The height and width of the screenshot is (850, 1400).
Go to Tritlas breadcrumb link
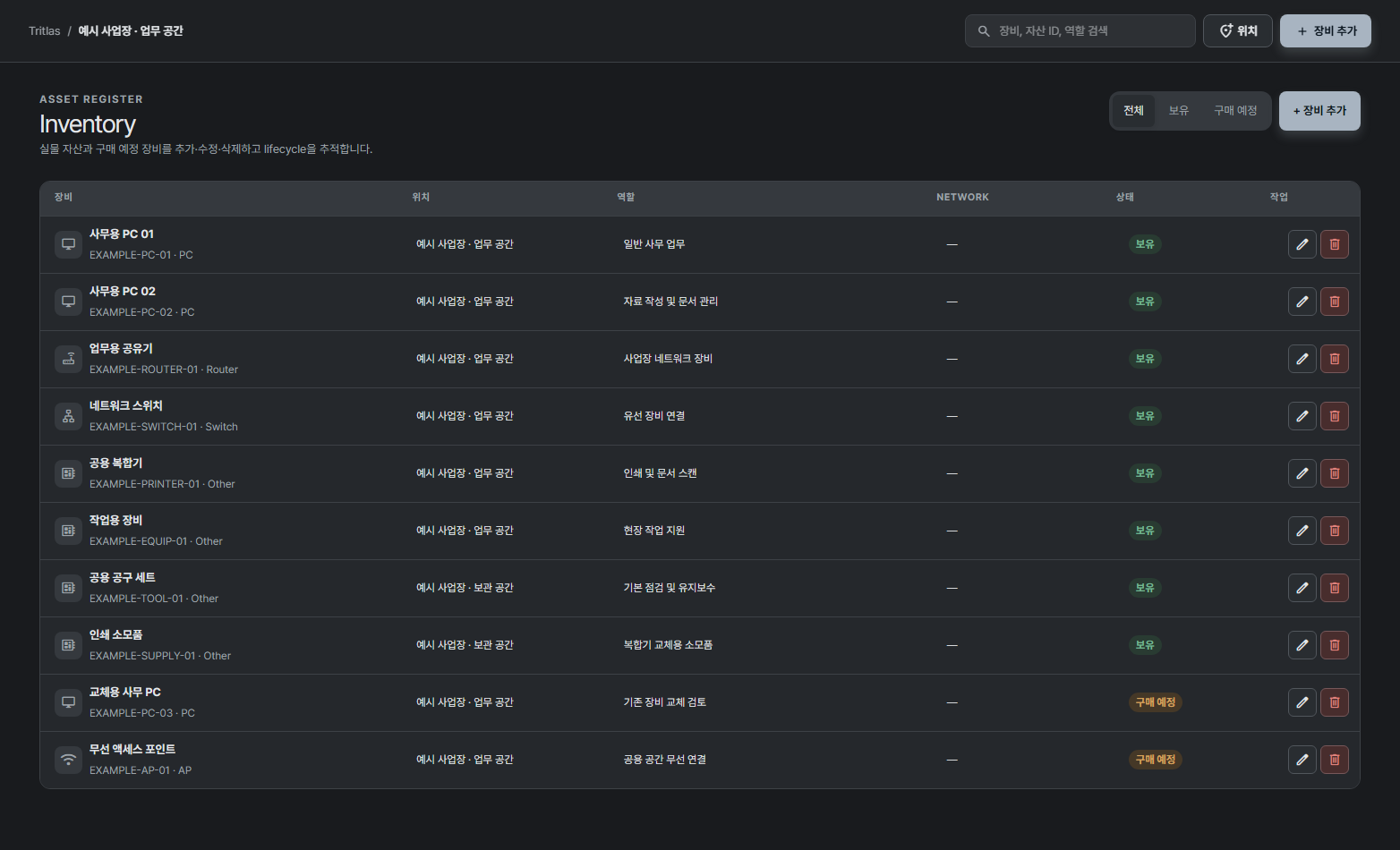coord(44,31)
